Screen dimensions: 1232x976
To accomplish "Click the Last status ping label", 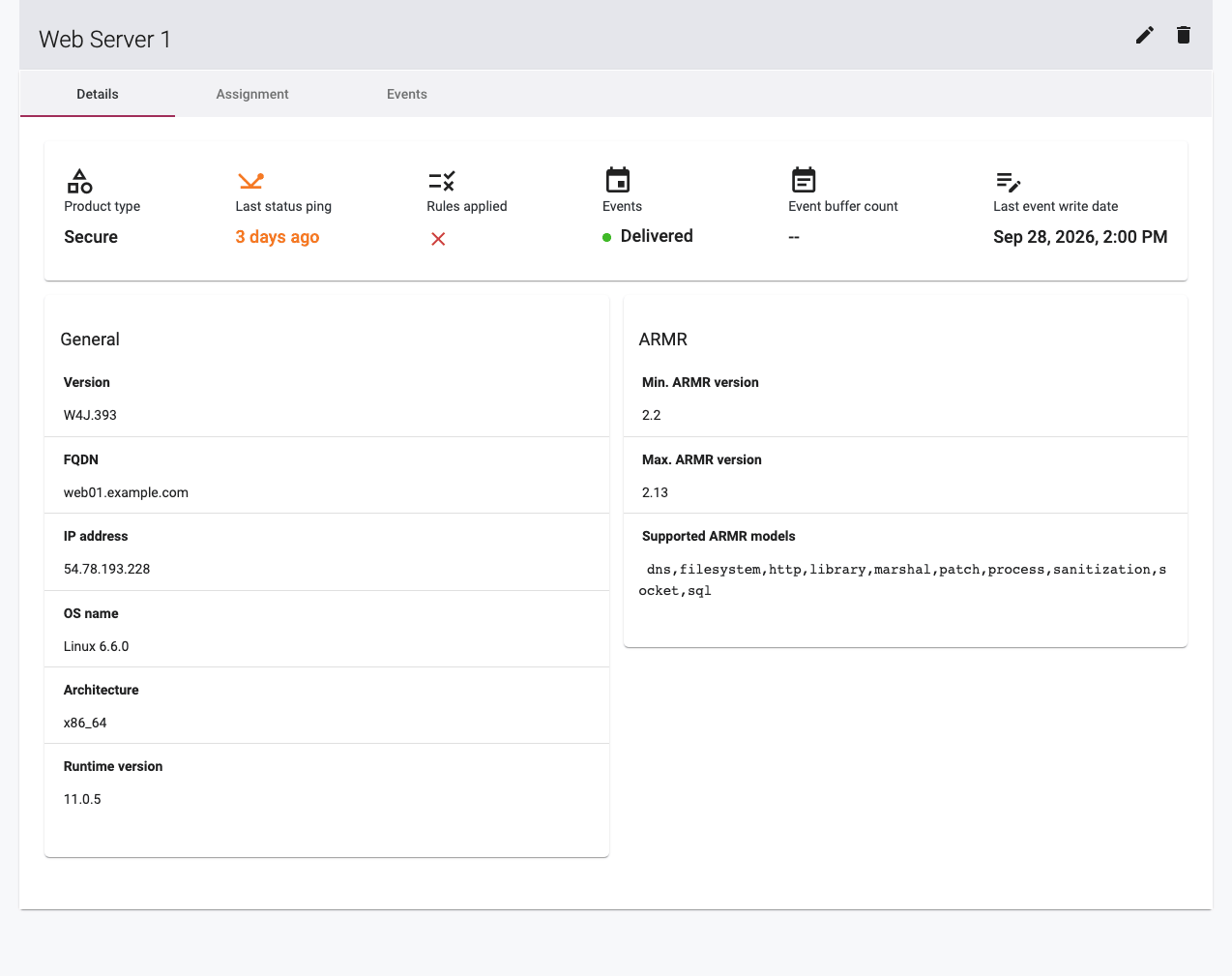I will point(283,206).
